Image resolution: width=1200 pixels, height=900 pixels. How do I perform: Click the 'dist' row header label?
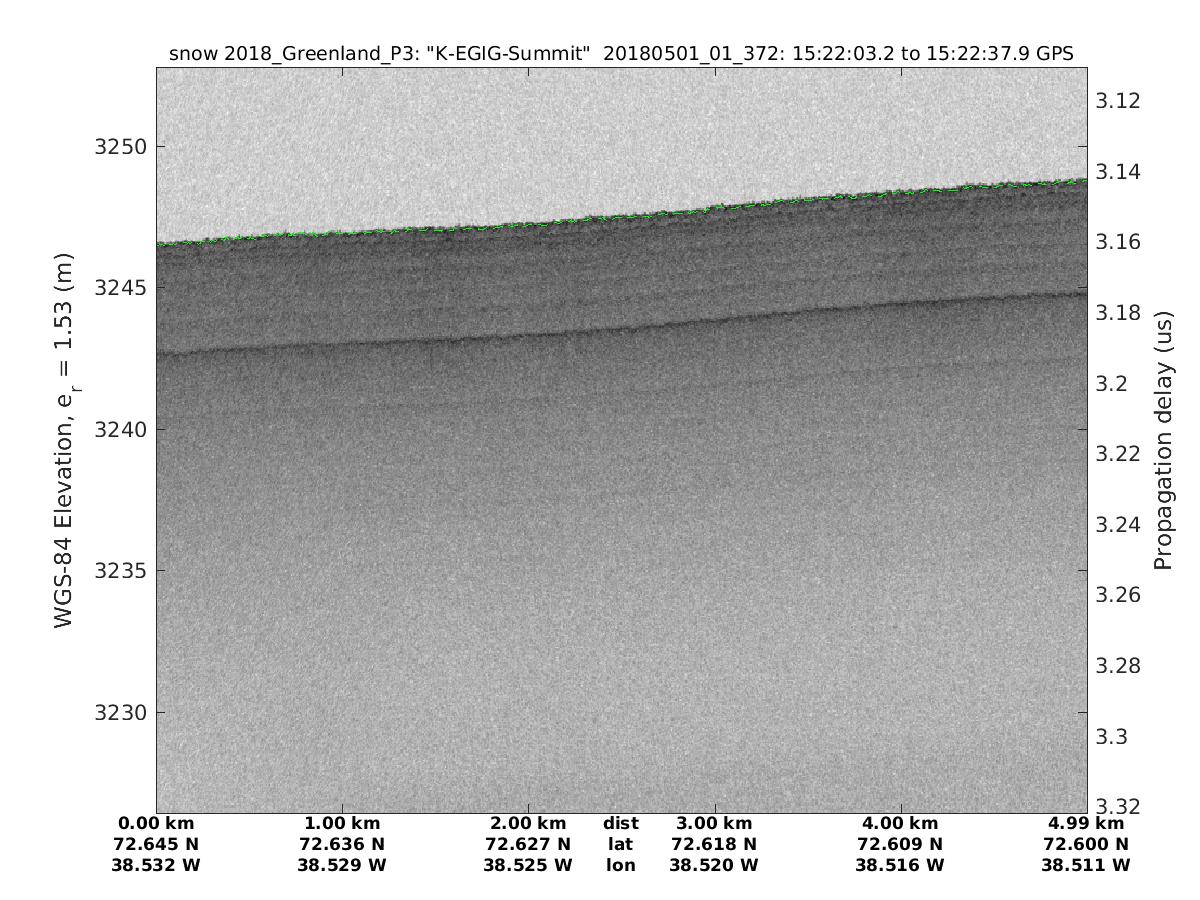(620, 824)
